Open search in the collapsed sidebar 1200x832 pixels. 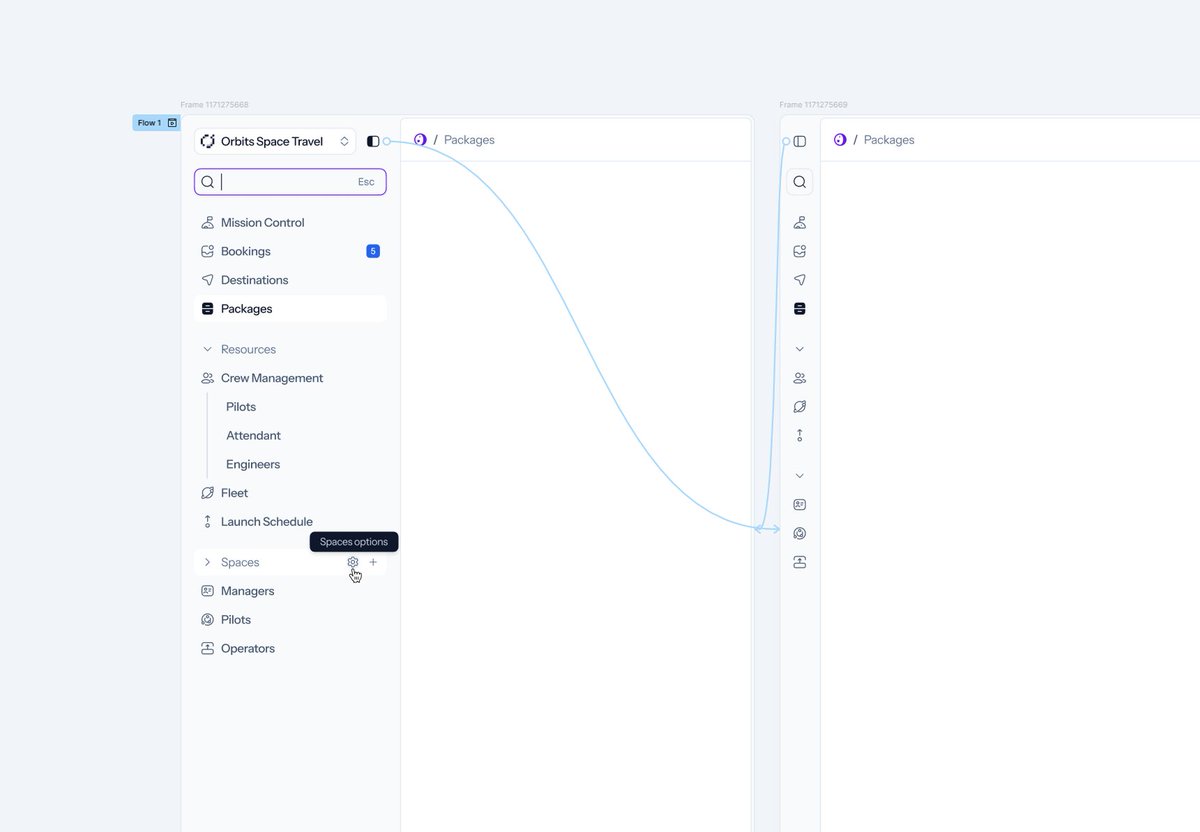[x=799, y=182]
